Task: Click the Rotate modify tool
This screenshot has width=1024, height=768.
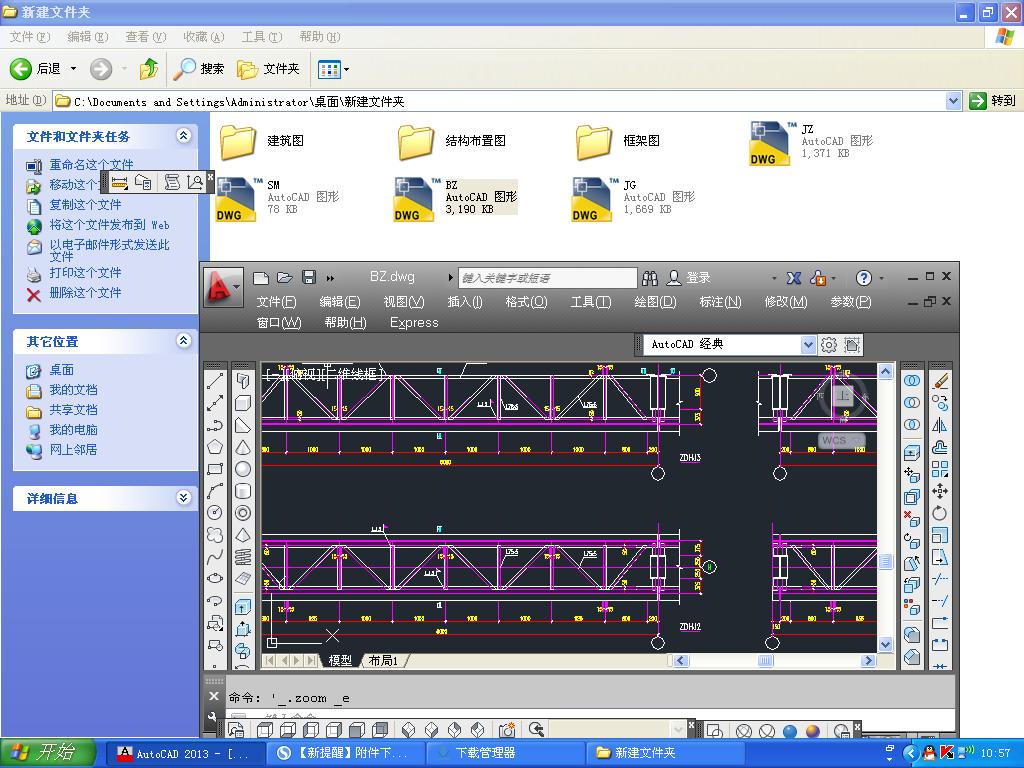Action: [940, 513]
